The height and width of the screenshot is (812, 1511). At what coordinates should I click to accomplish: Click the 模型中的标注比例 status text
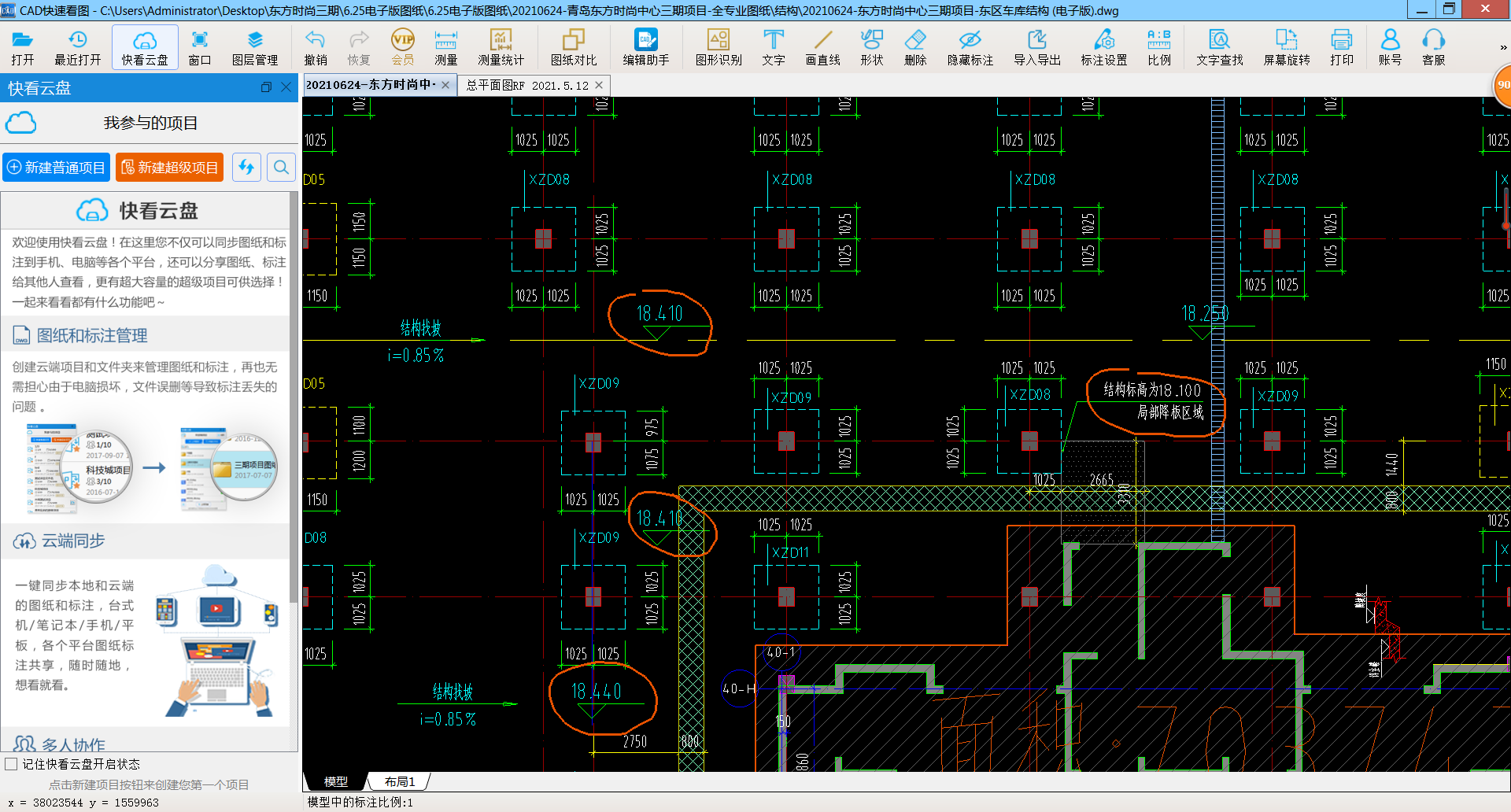360,802
